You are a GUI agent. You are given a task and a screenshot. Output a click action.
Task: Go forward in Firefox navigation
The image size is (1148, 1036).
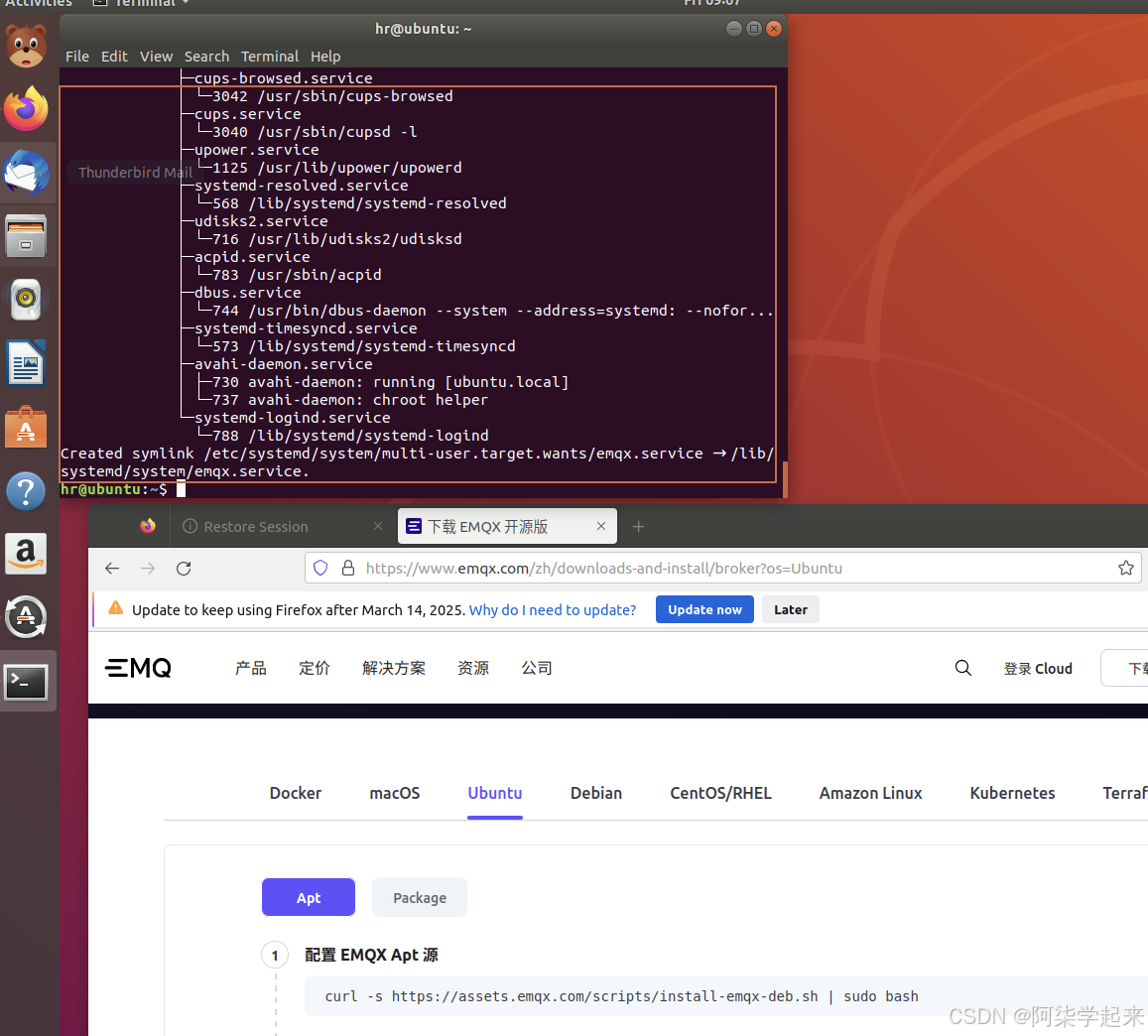click(148, 569)
